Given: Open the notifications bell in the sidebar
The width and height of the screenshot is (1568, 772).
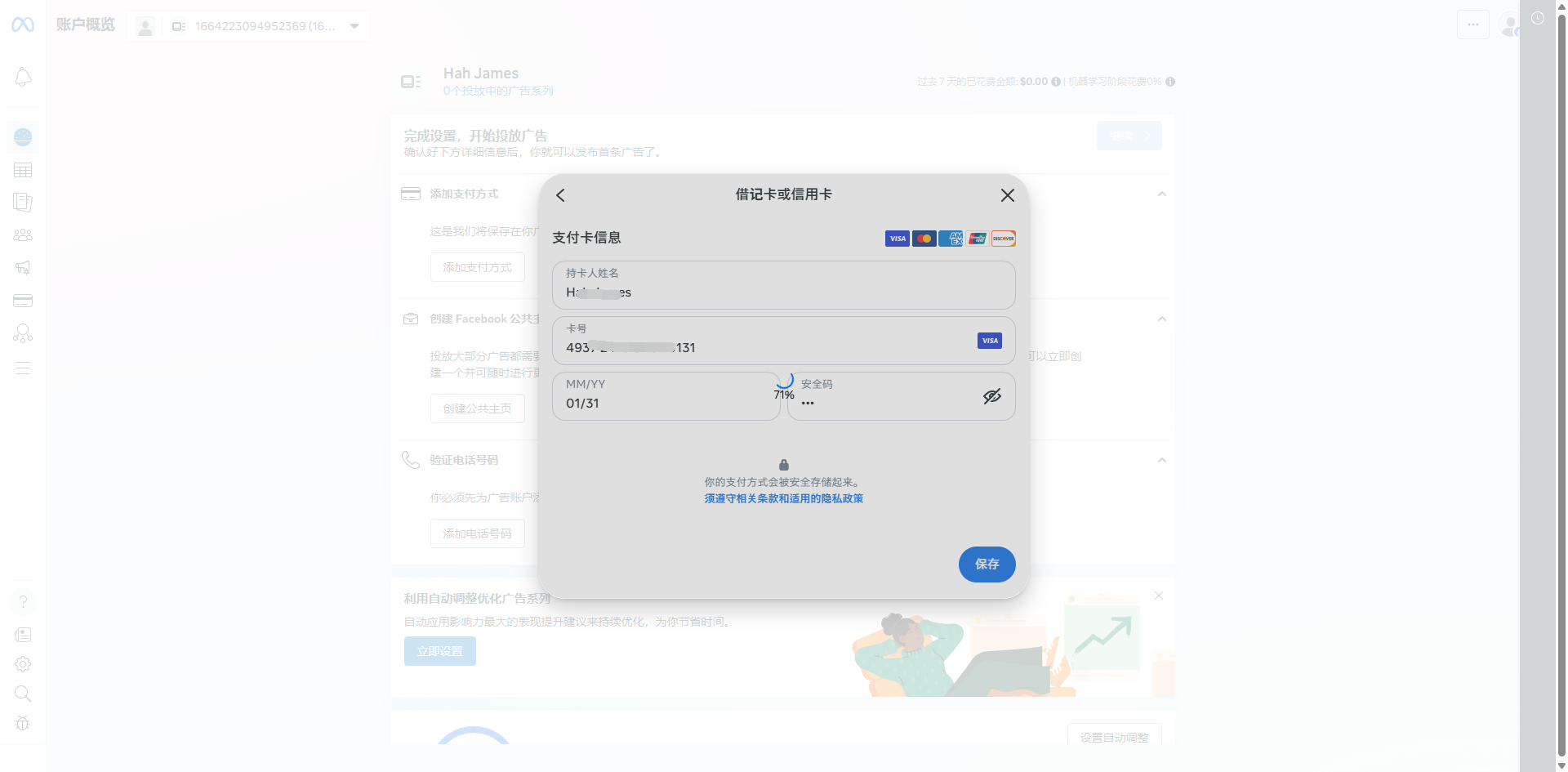Looking at the screenshot, I should (x=23, y=77).
